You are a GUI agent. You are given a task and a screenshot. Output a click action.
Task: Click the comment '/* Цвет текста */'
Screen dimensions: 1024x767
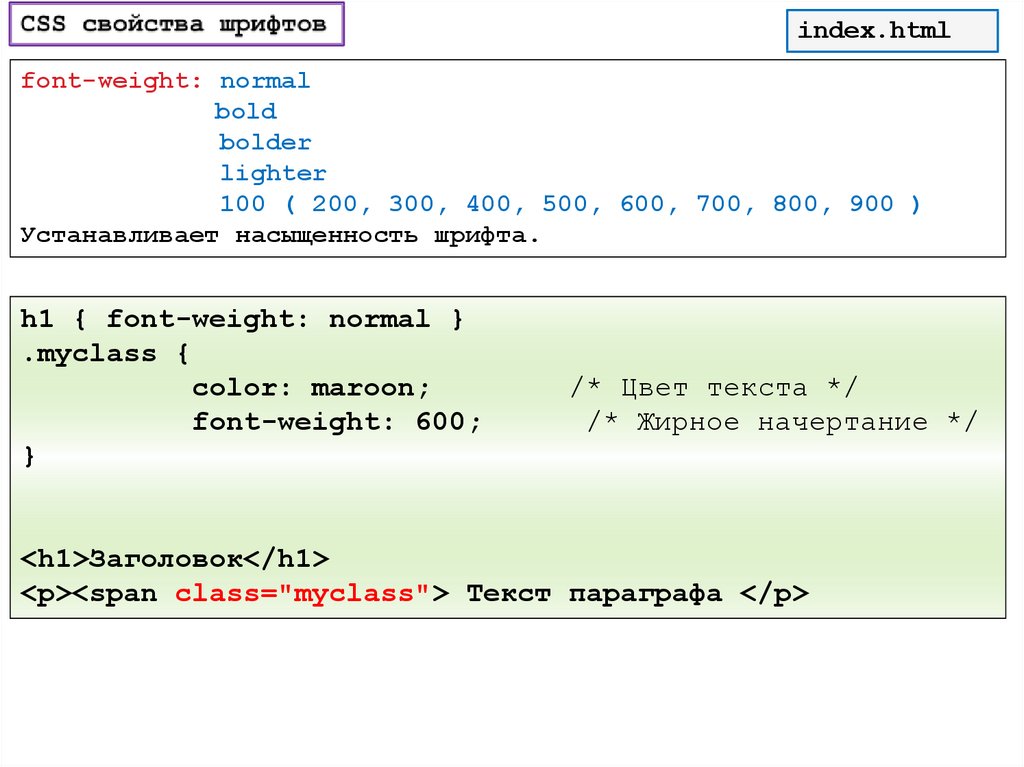(x=714, y=388)
